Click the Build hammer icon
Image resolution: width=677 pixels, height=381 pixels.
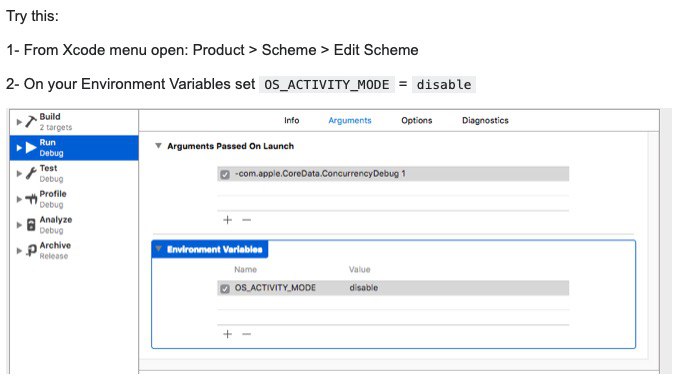(x=31, y=122)
